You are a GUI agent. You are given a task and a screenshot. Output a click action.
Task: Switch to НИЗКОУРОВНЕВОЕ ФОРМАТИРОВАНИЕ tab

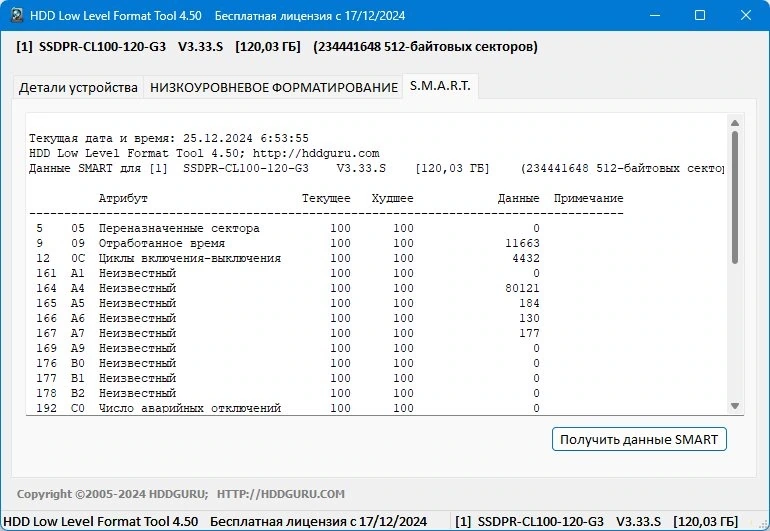274,87
